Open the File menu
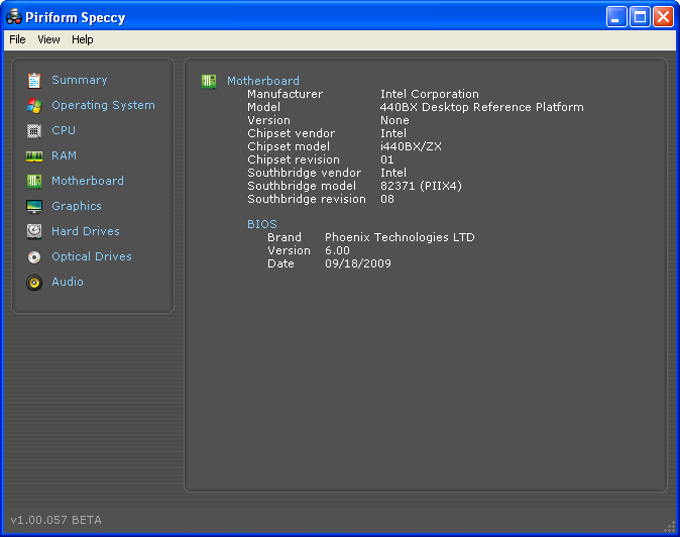 click(17, 39)
